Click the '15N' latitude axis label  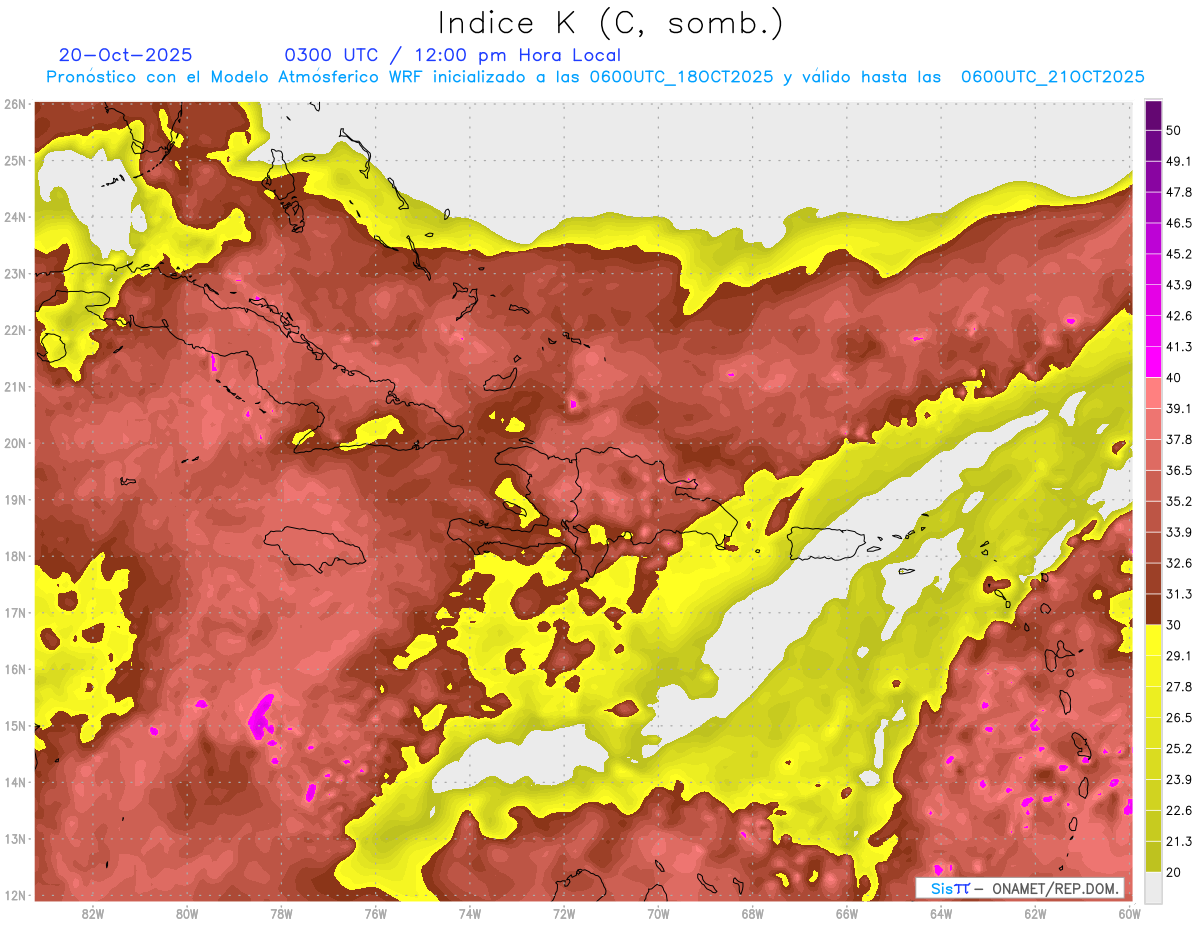click(x=15, y=725)
